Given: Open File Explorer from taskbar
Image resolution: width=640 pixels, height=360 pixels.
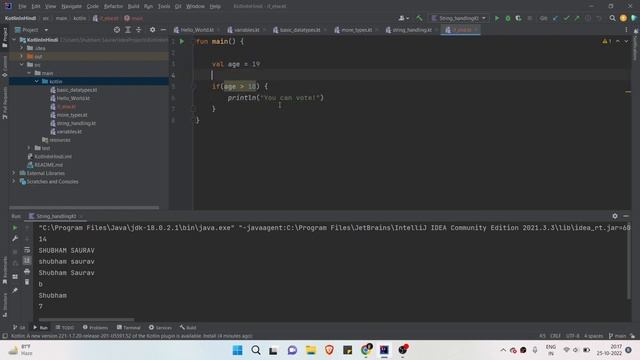Looking at the screenshot, I should pos(311,350).
